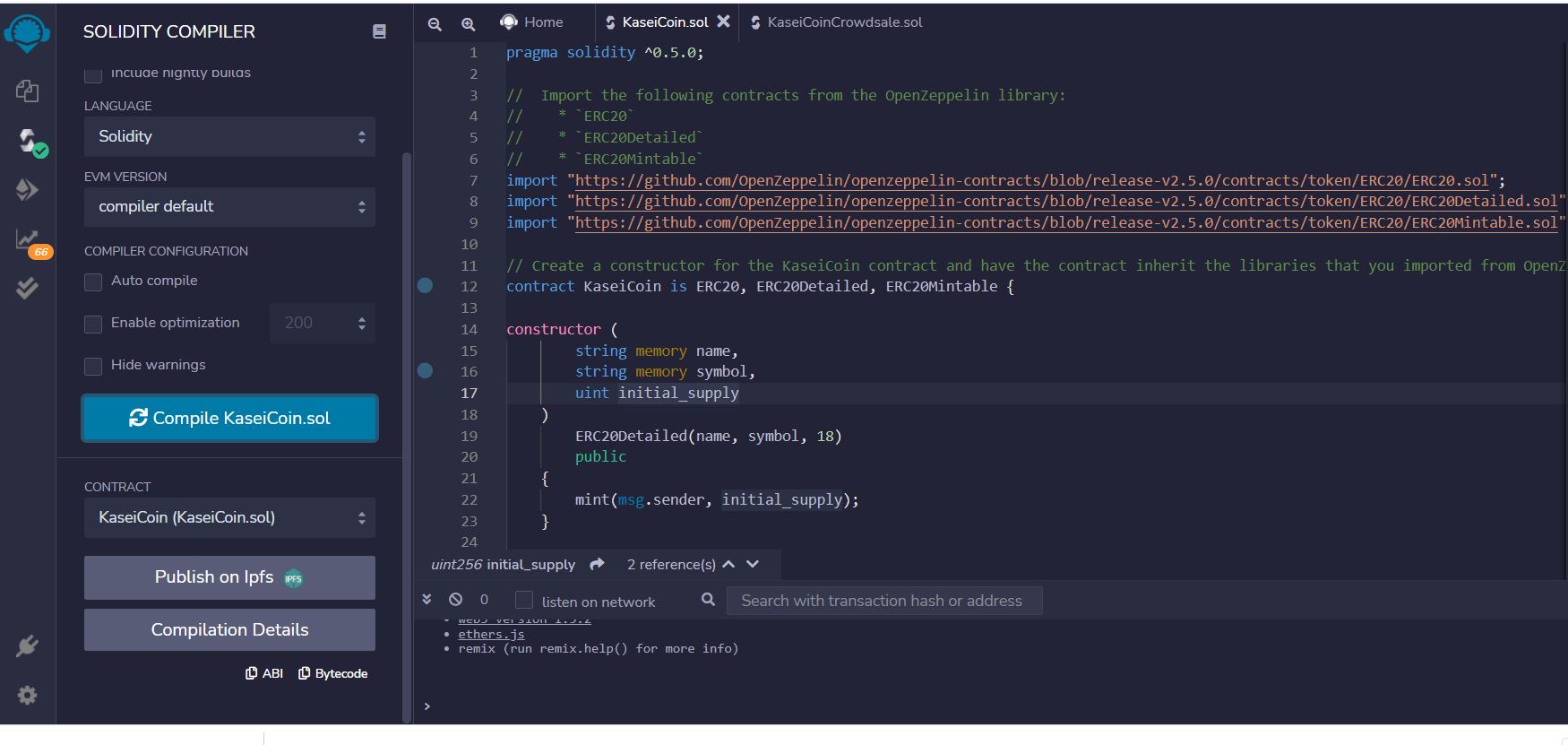
Task: Click the Remix logo icon
Action: pyautogui.click(x=27, y=34)
